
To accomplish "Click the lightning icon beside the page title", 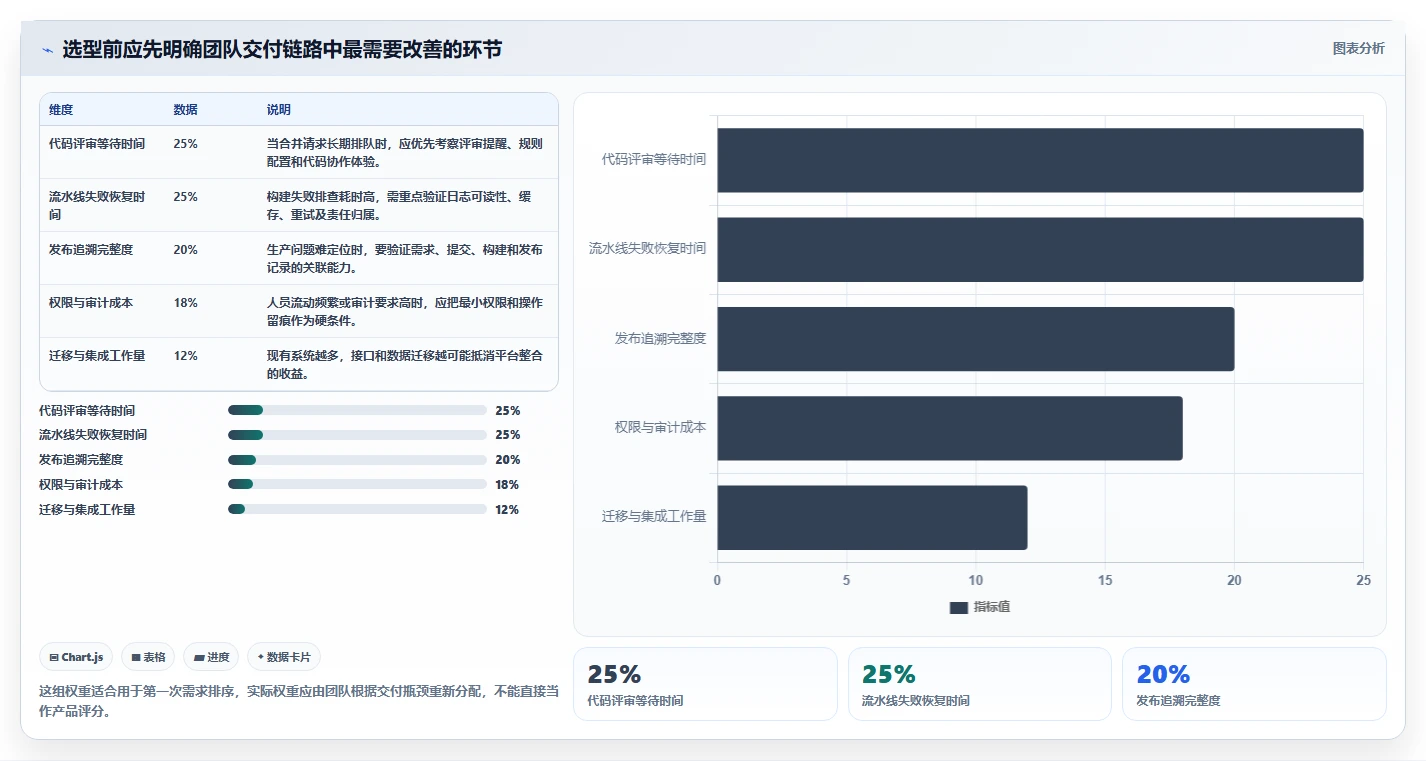I will click(47, 50).
